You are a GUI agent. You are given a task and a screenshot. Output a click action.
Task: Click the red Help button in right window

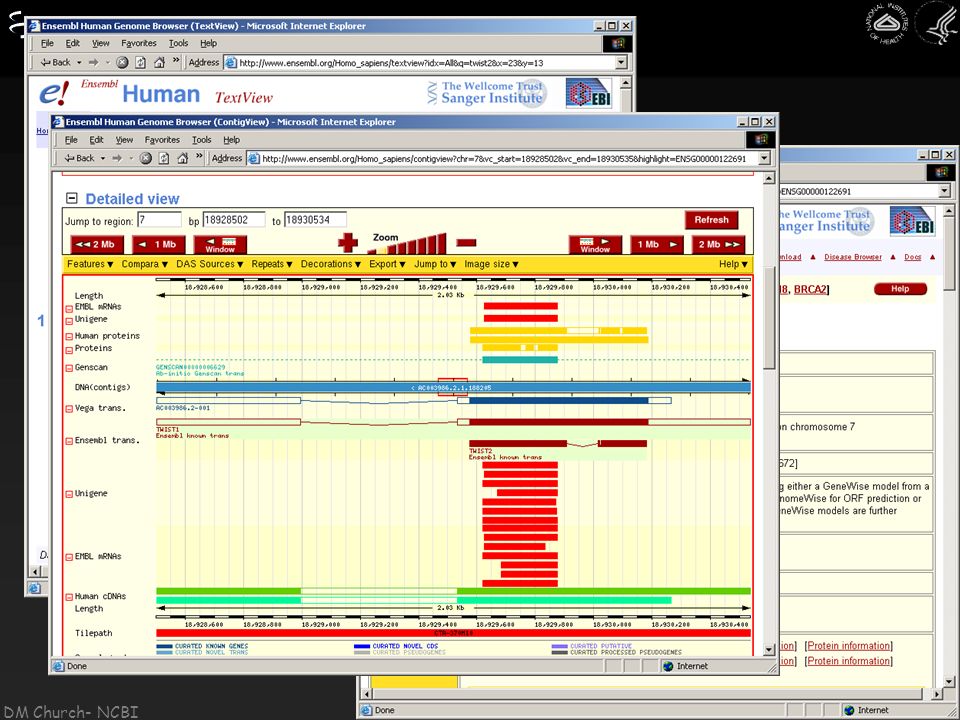click(x=900, y=289)
